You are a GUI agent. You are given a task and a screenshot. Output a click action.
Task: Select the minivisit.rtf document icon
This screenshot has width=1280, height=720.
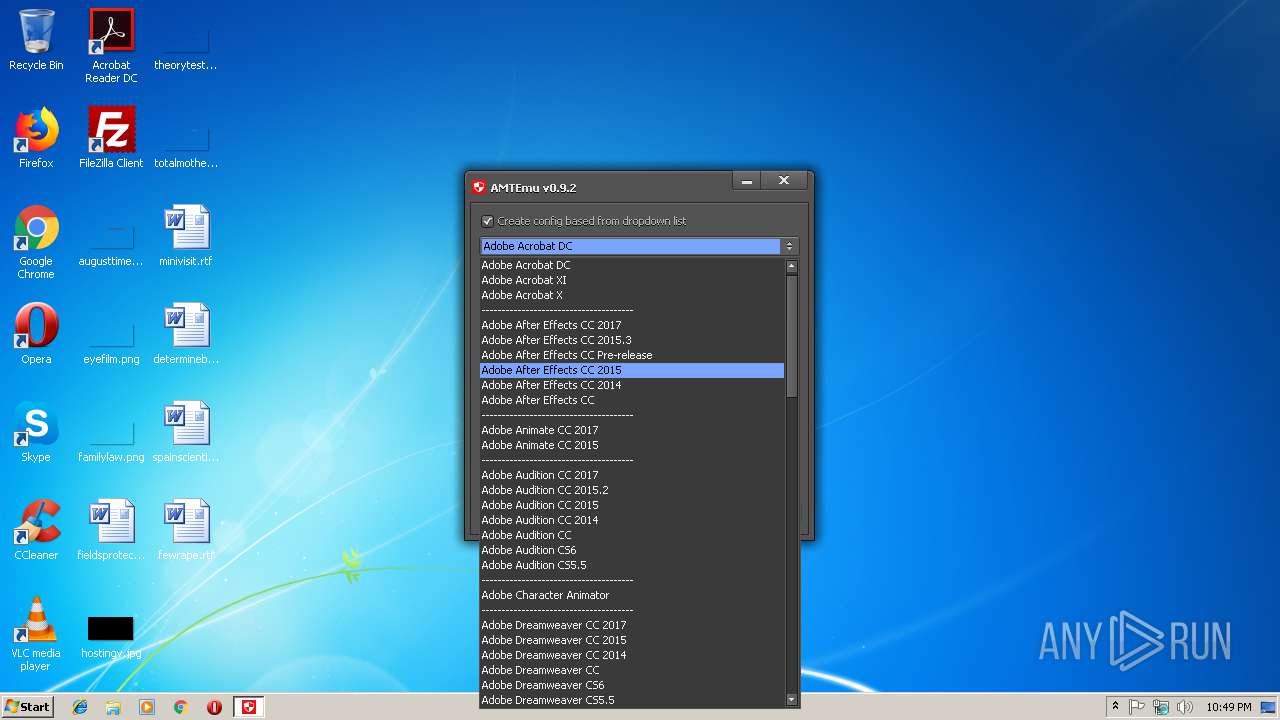(186, 236)
